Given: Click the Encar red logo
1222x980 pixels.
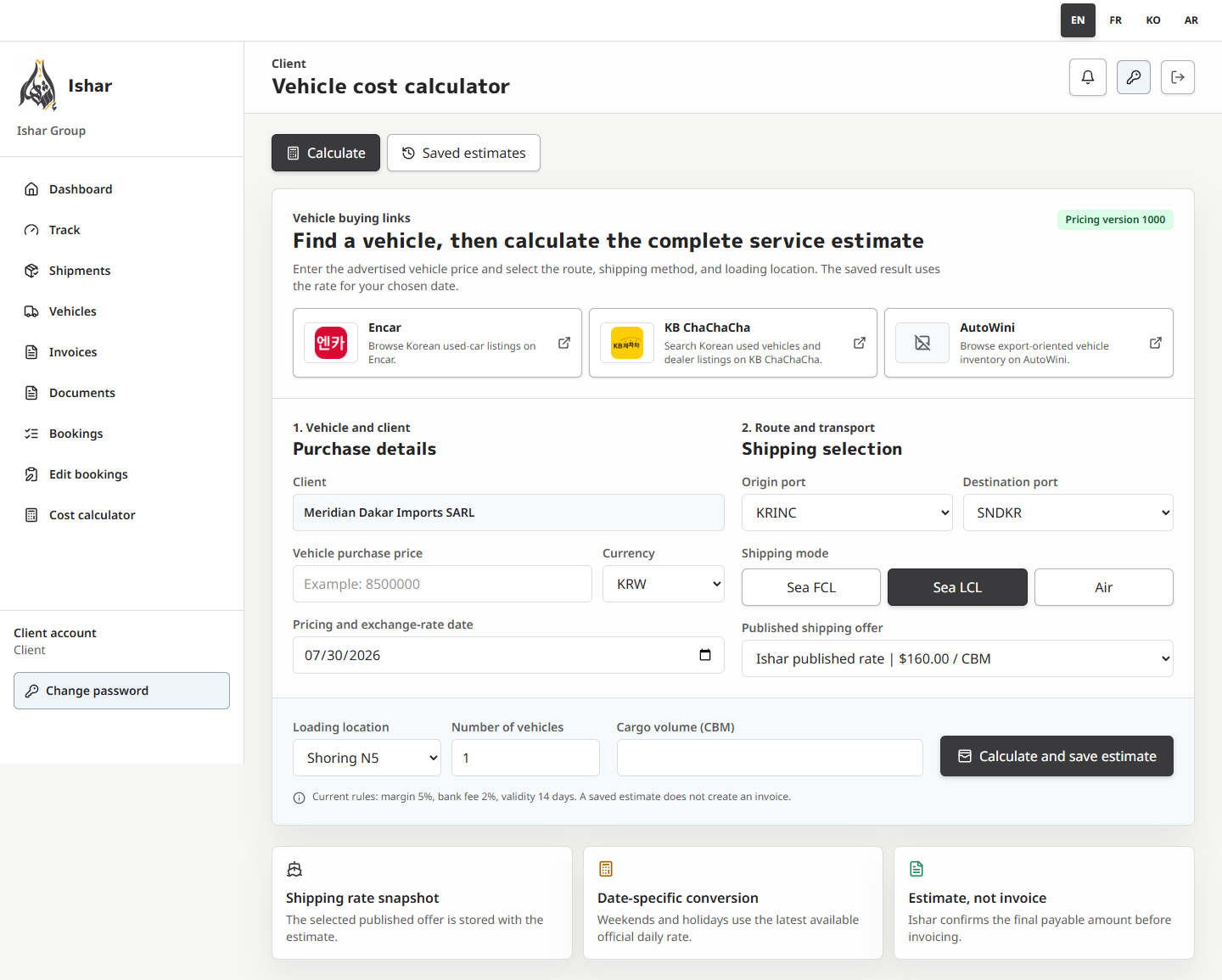Looking at the screenshot, I should tap(331, 343).
